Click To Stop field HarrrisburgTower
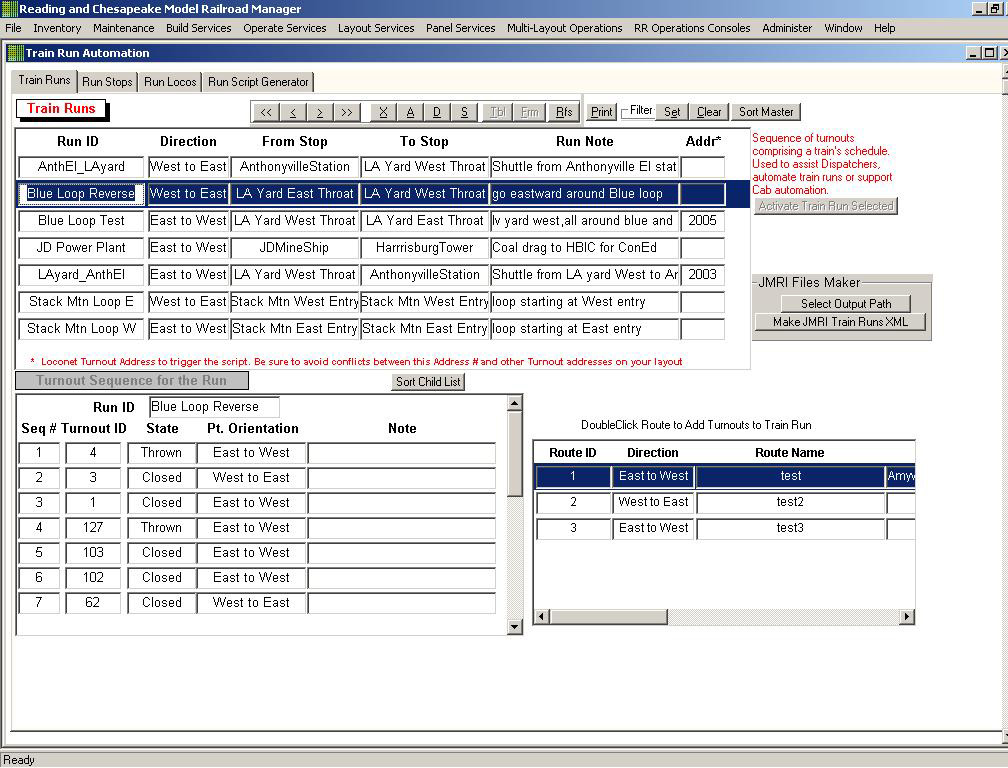 pos(424,248)
